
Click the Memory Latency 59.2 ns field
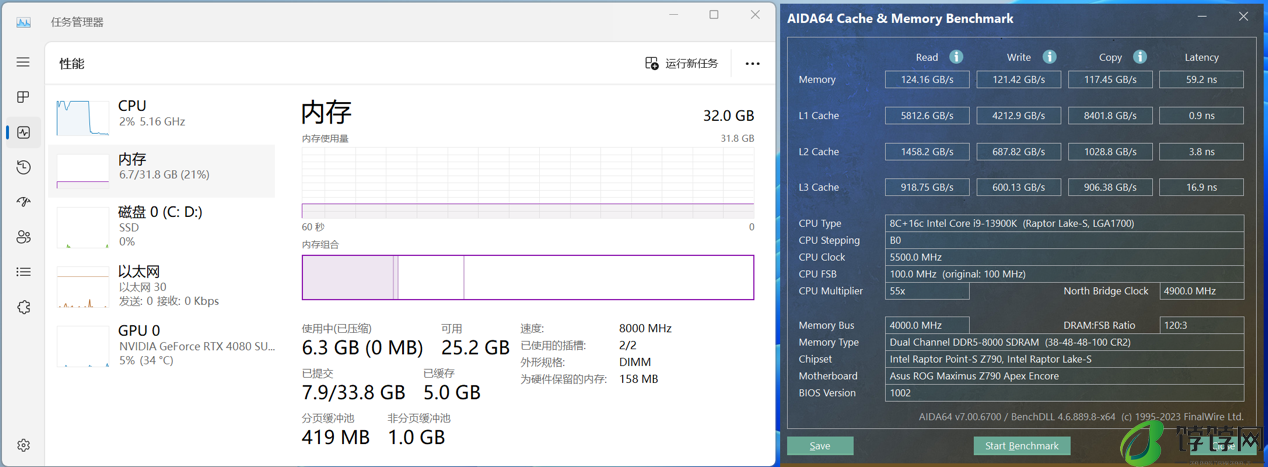coord(1201,79)
